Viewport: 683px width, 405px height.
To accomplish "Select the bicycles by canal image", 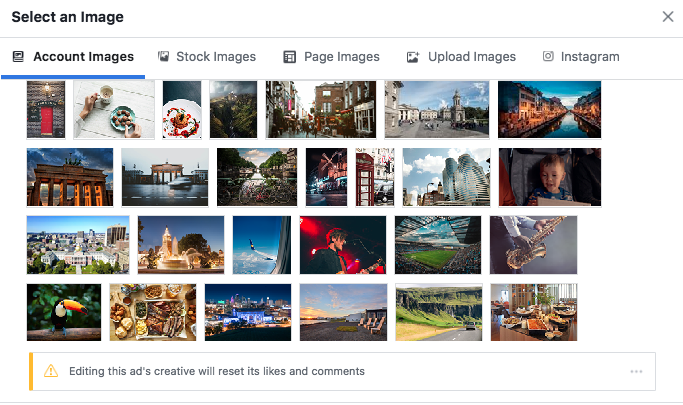I will point(257,177).
